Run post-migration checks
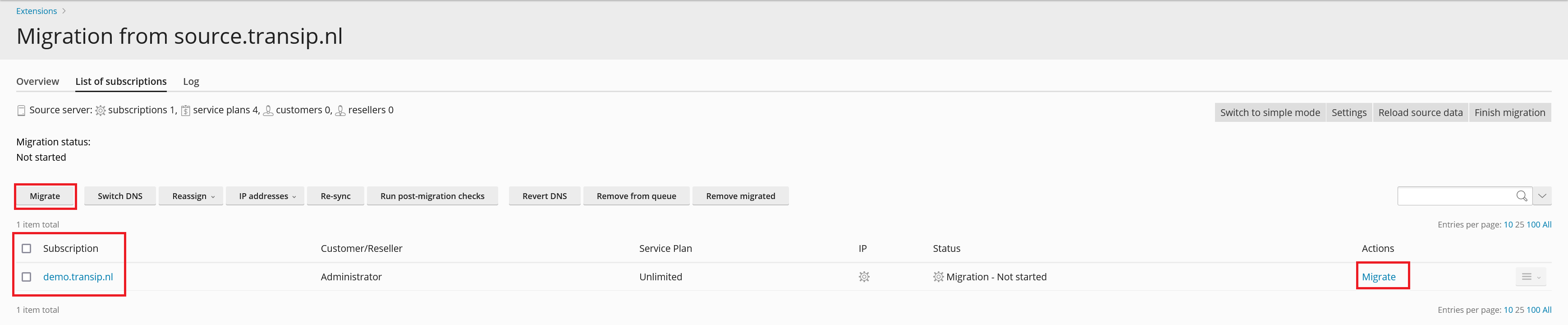 point(432,196)
